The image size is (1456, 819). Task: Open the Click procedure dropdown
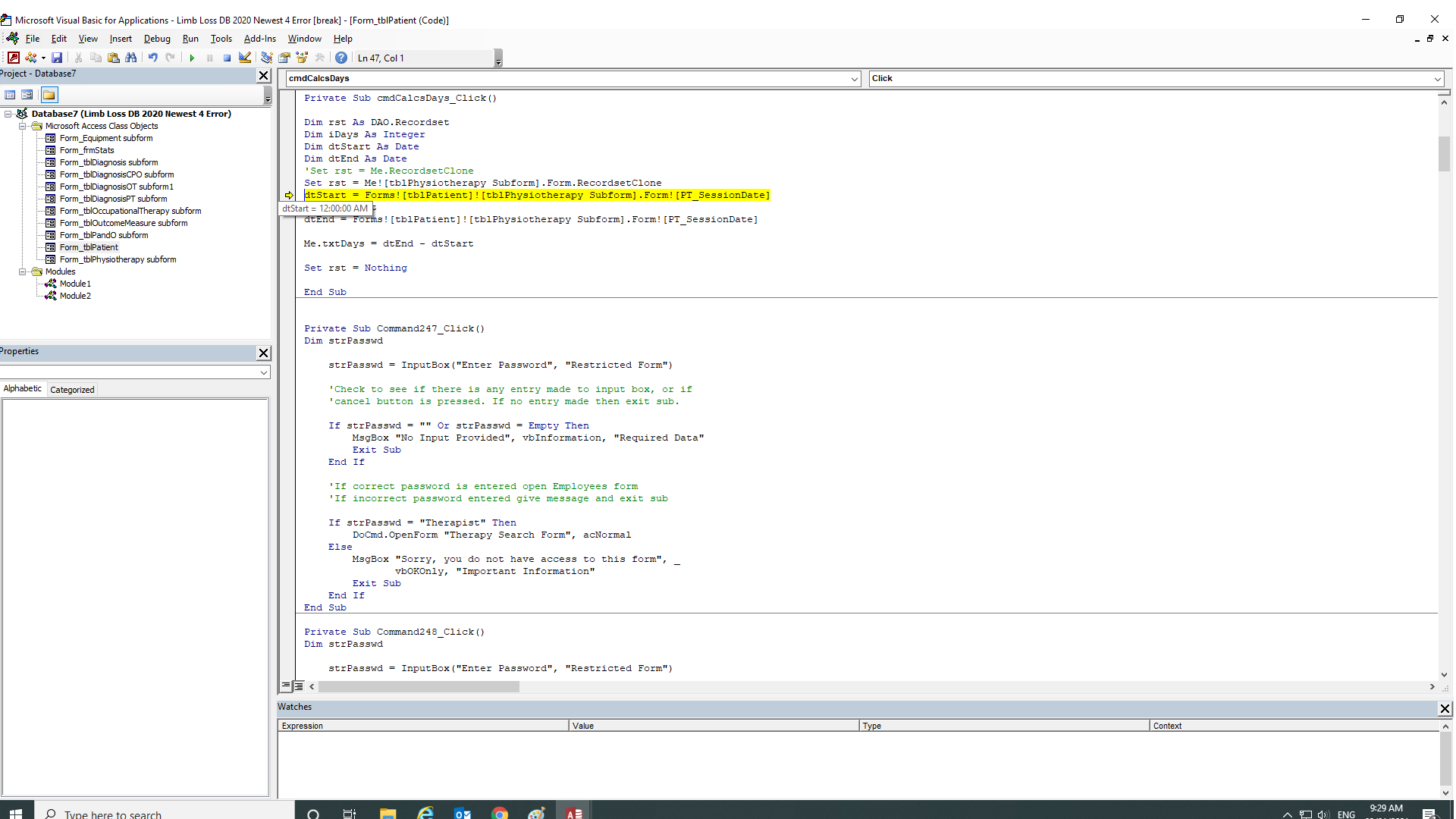coord(1437,79)
